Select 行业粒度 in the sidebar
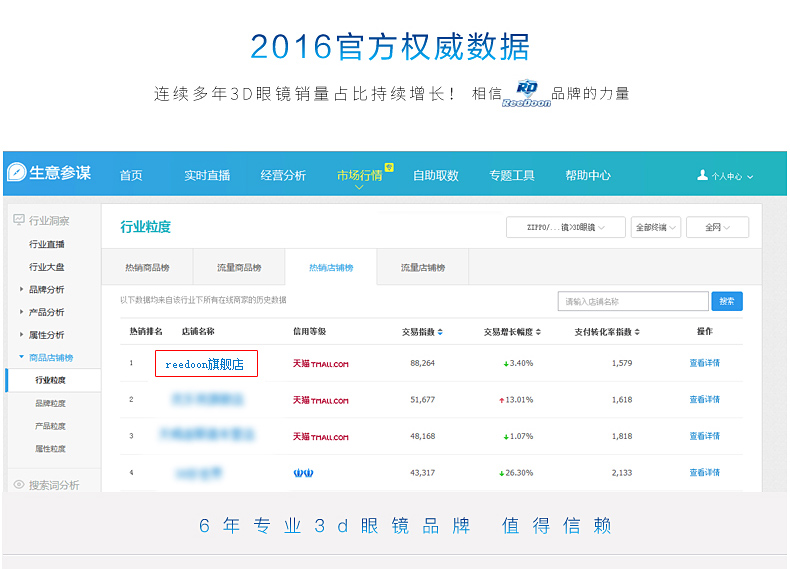Image resolution: width=790 pixels, height=569 pixels. (x=50, y=380)
